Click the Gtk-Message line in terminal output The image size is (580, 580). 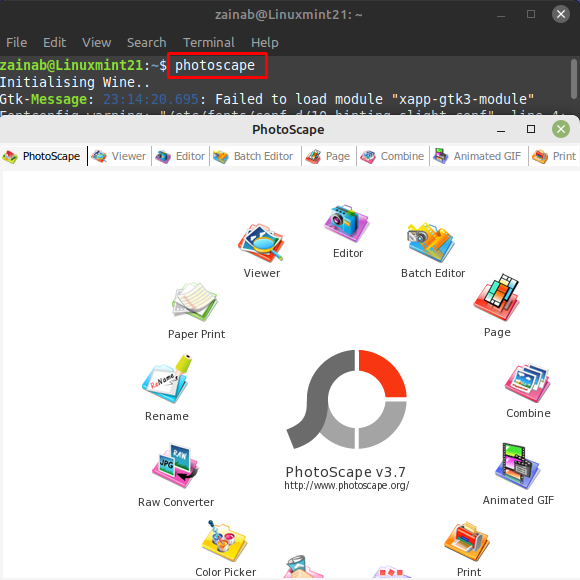tap(267, 99)
